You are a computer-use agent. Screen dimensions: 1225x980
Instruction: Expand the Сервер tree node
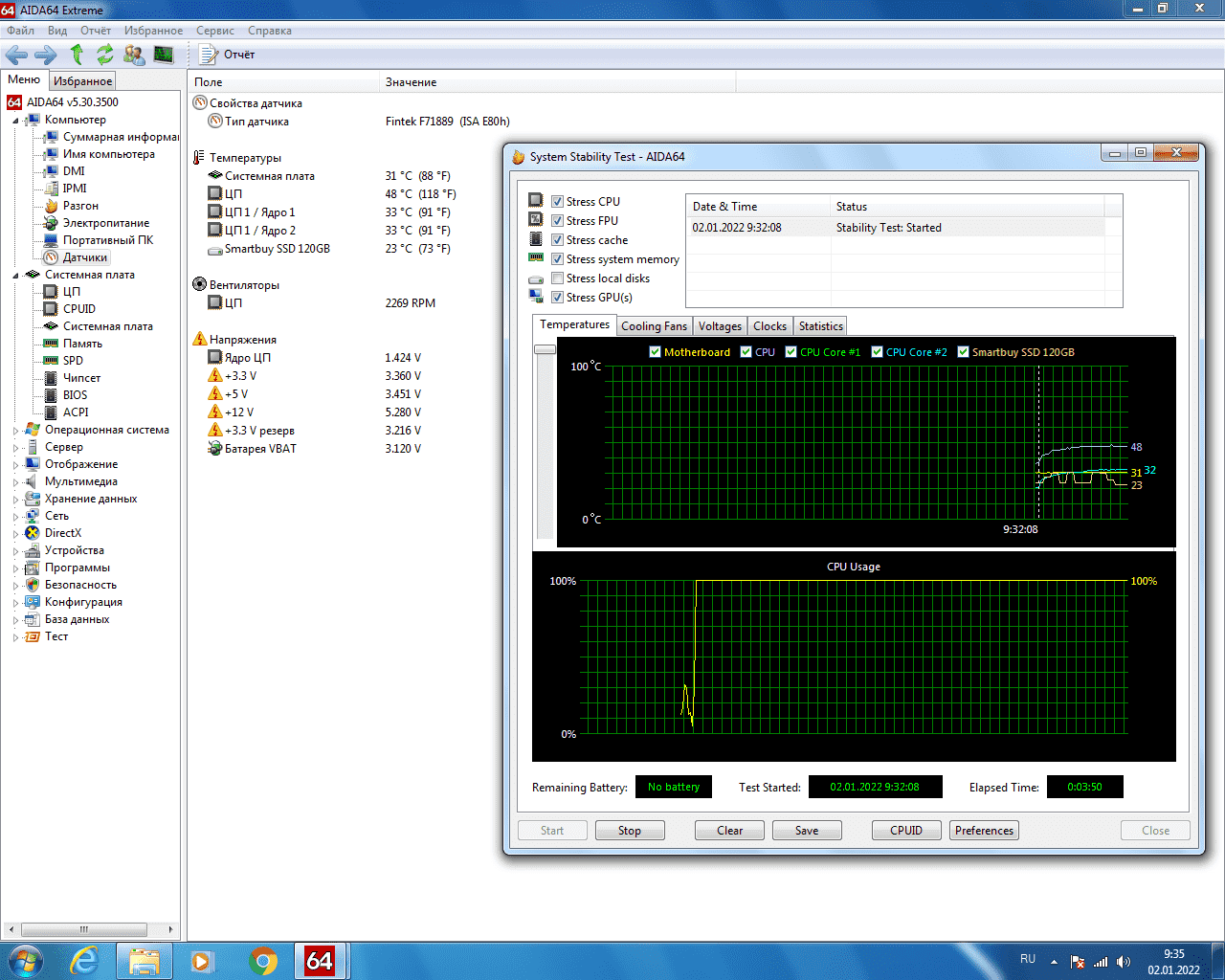pos(15,448)
